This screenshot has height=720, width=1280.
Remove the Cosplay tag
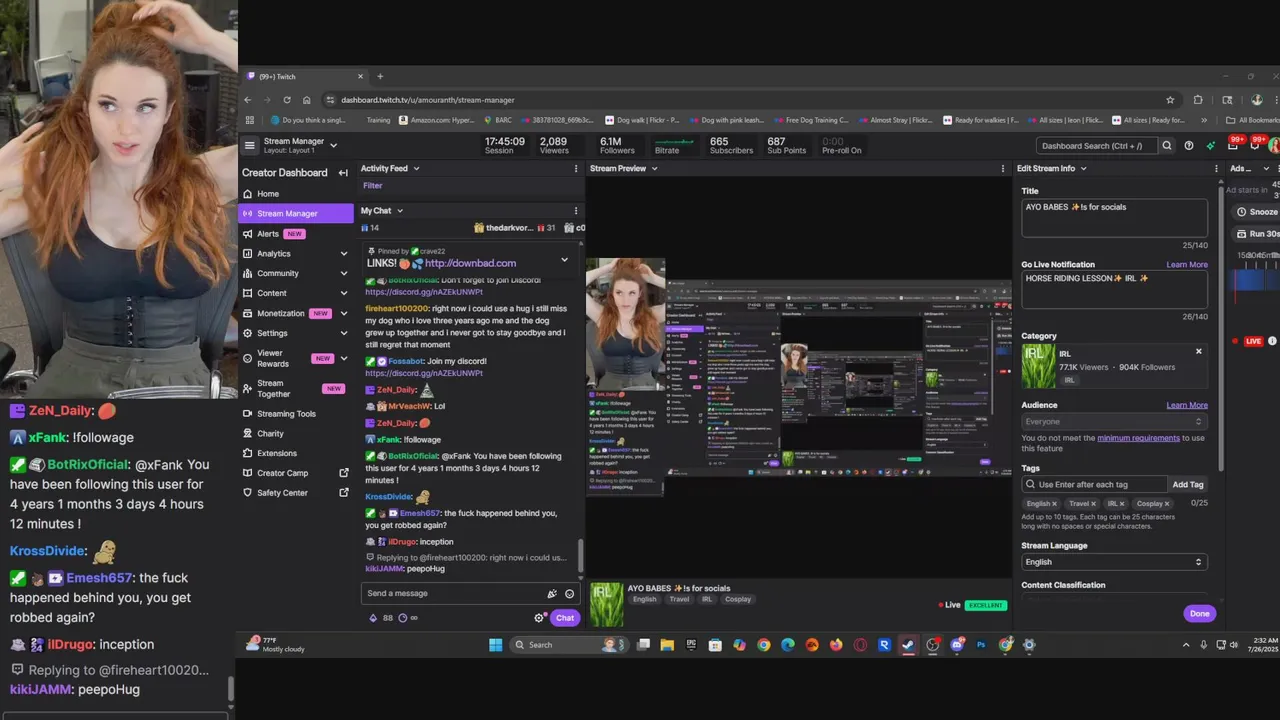pos(1167,504)
